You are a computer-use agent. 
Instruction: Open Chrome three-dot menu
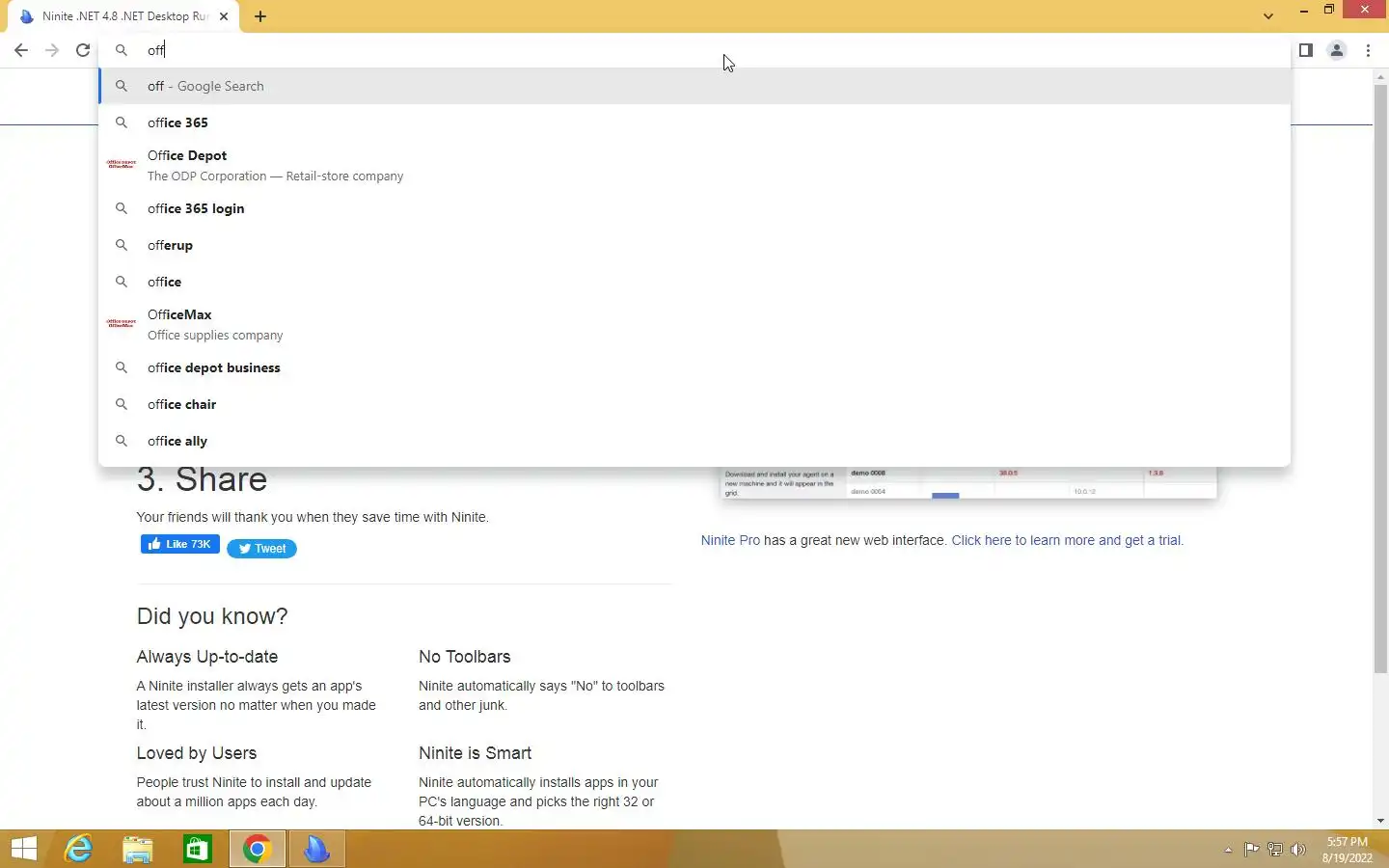coord(1369,50)
